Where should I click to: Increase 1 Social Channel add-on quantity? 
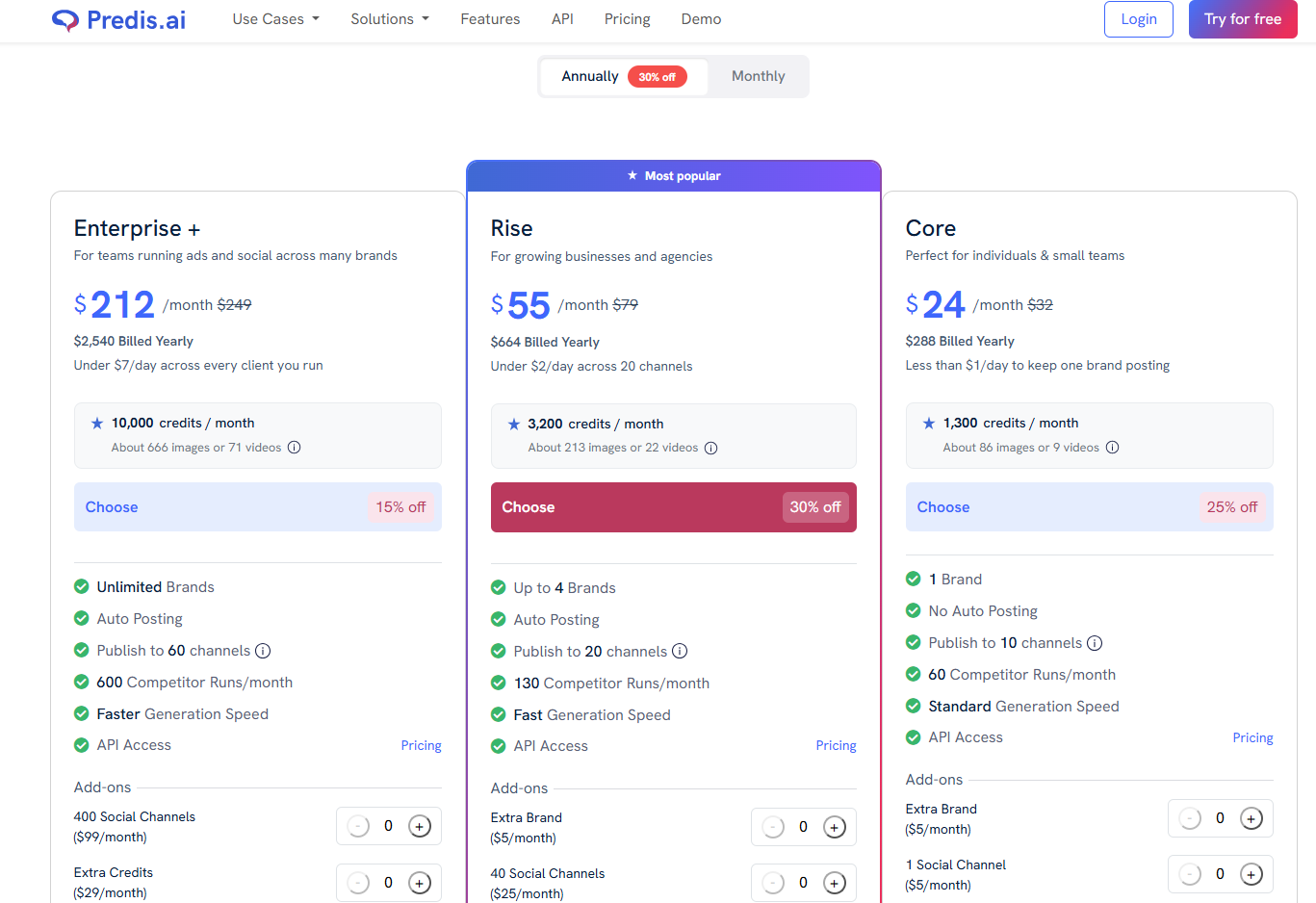pos(1251,874)
